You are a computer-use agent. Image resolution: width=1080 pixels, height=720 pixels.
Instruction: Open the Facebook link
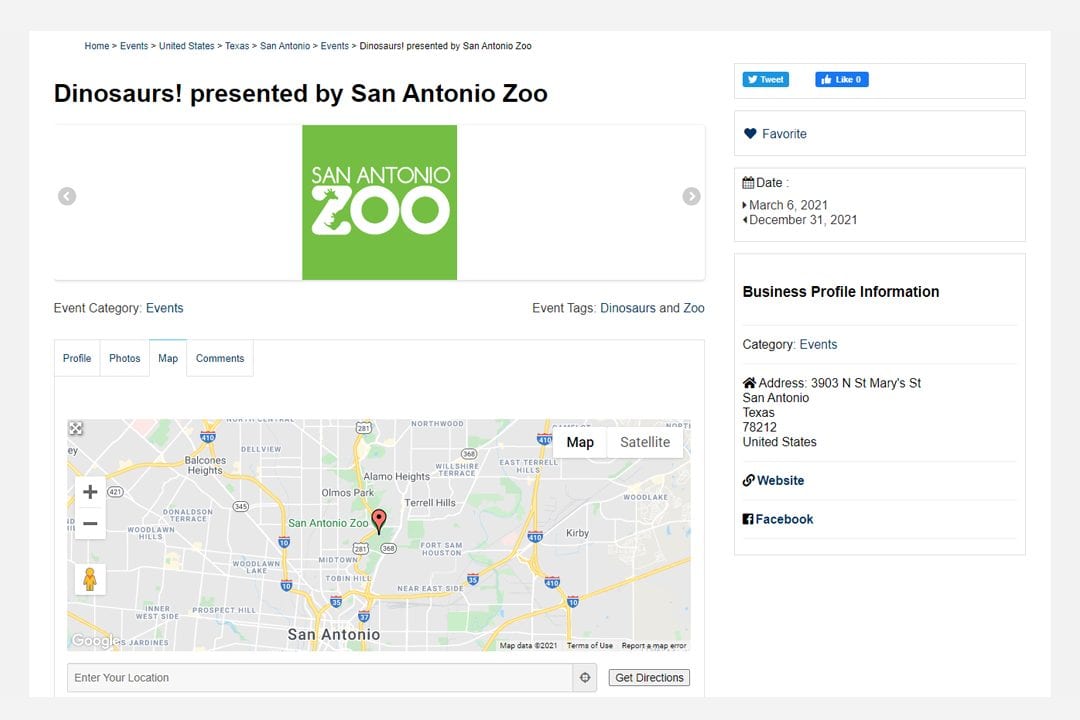(785, 519)
